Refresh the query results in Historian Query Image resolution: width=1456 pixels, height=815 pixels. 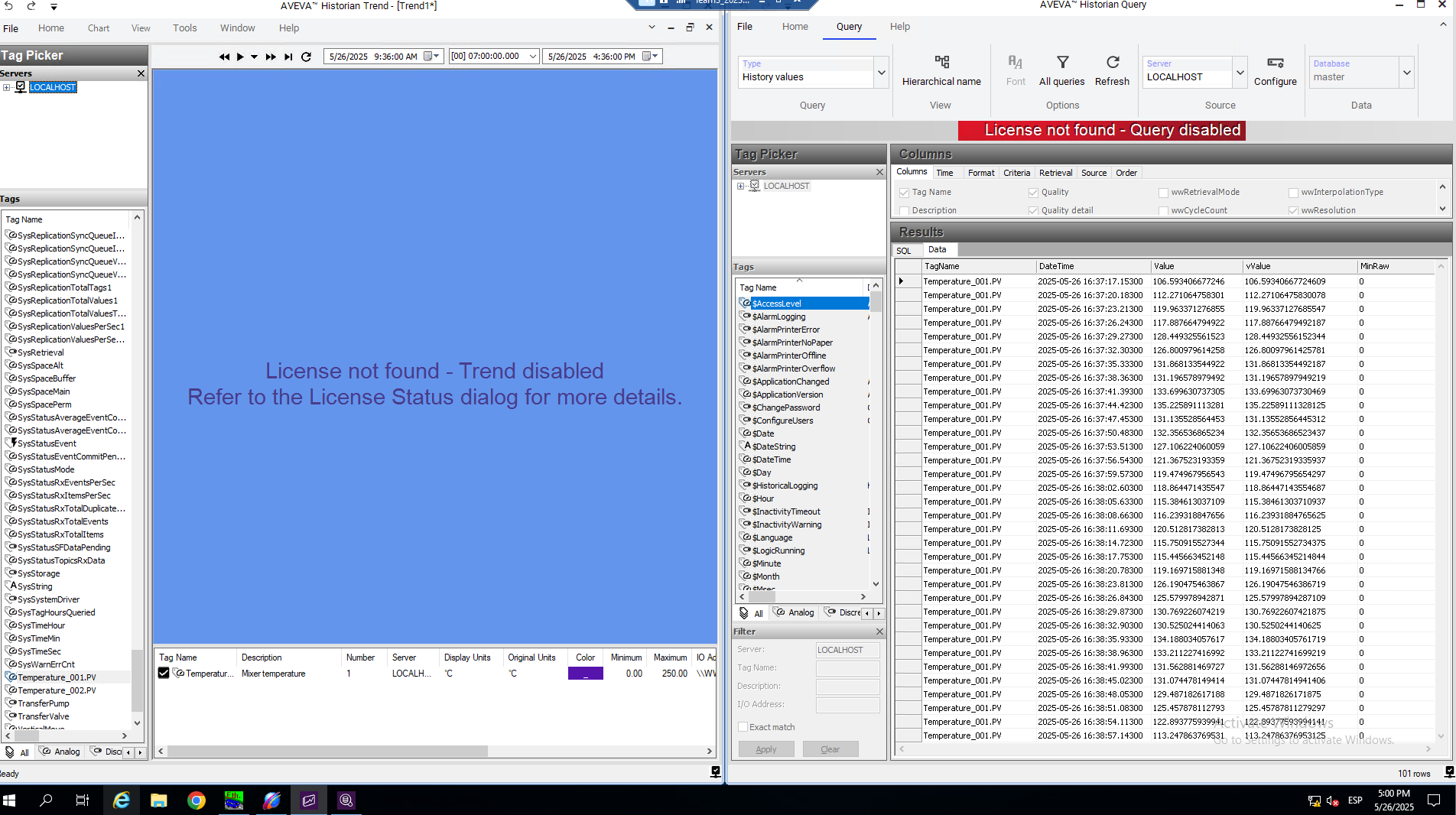pyautogui.click(x=1112, y=71)
